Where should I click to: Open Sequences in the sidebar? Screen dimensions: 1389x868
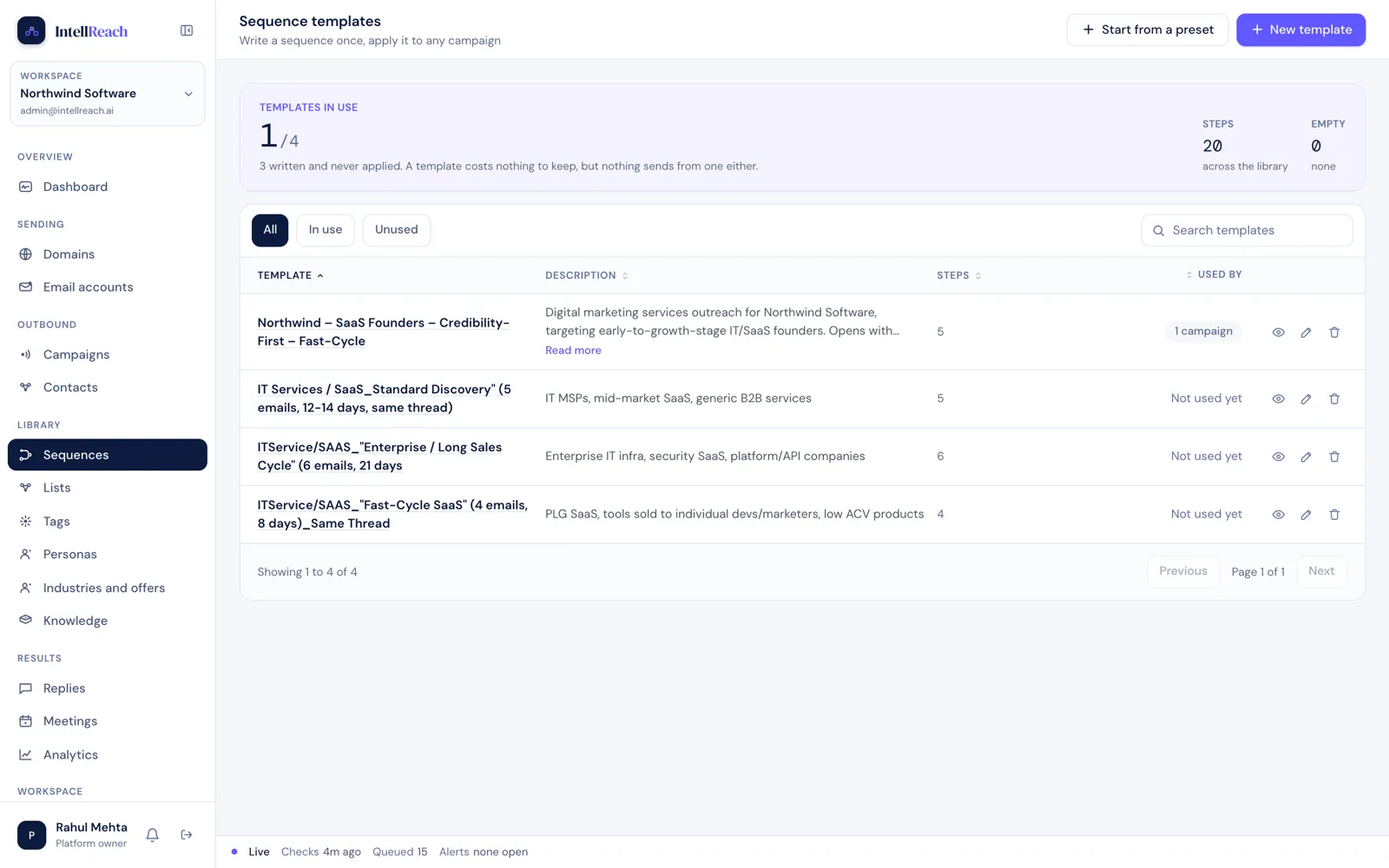[108, 455]
